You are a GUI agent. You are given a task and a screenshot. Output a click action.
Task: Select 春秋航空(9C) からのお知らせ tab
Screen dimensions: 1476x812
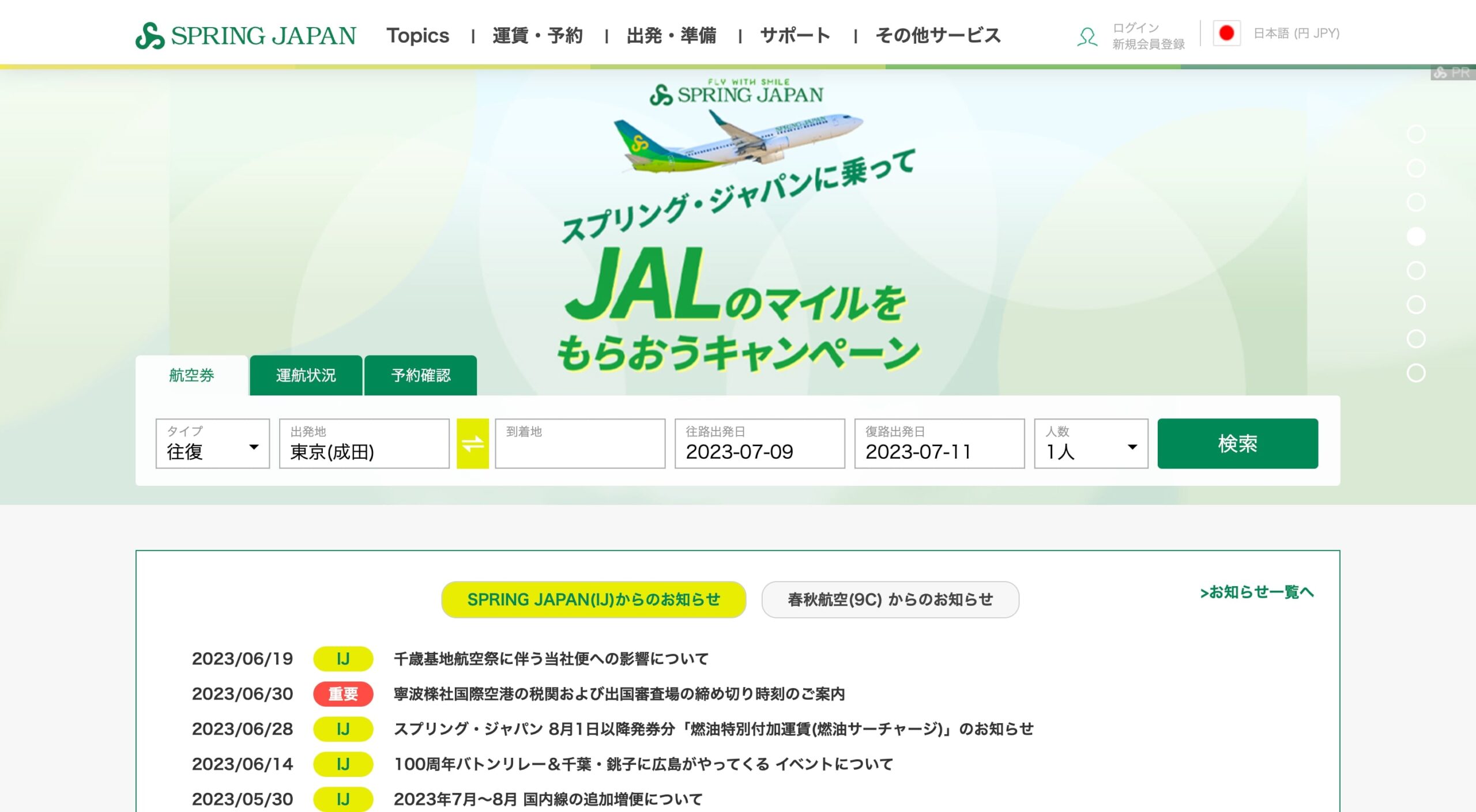(890, 599)
